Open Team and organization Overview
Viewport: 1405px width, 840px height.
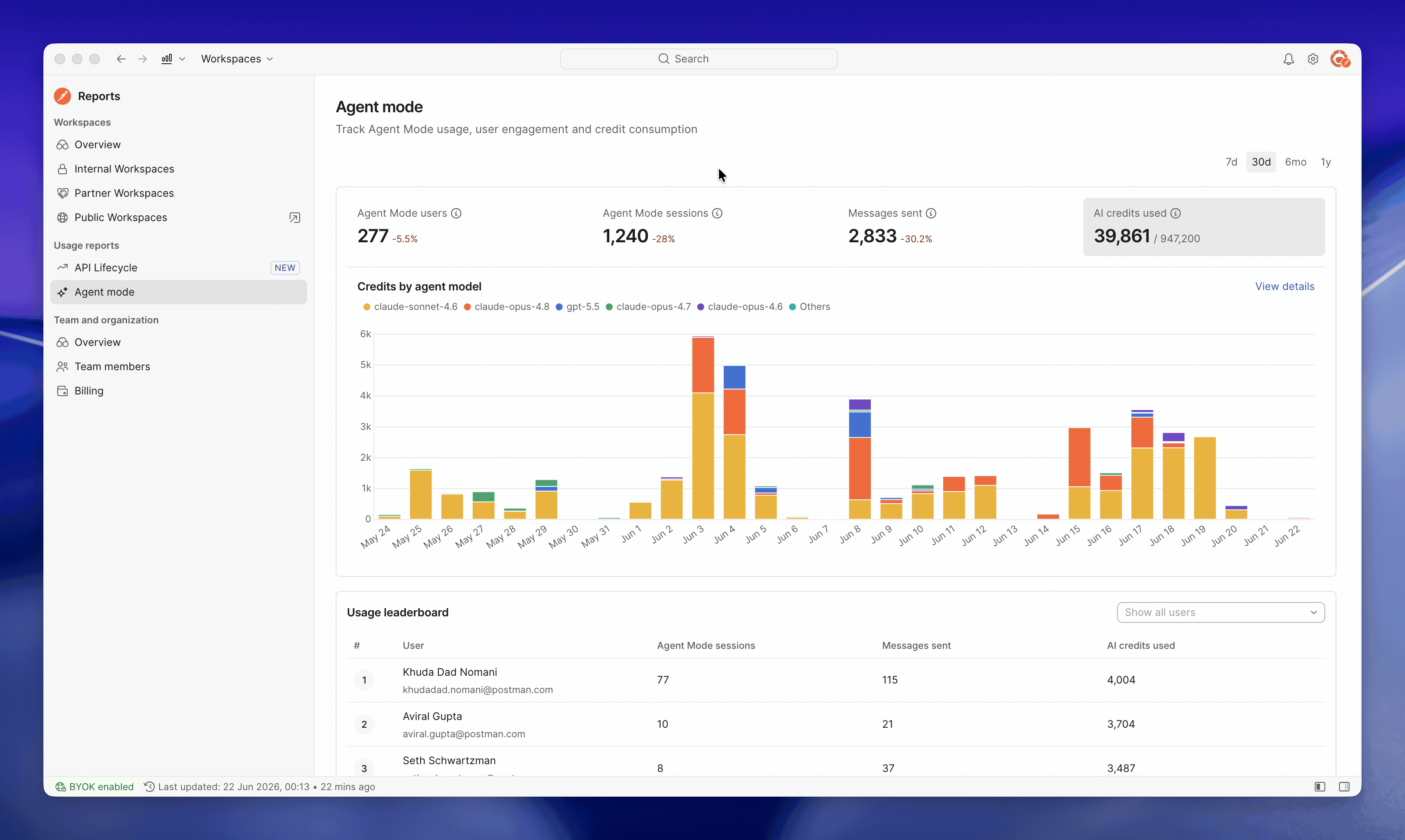[x=178, y=342]
